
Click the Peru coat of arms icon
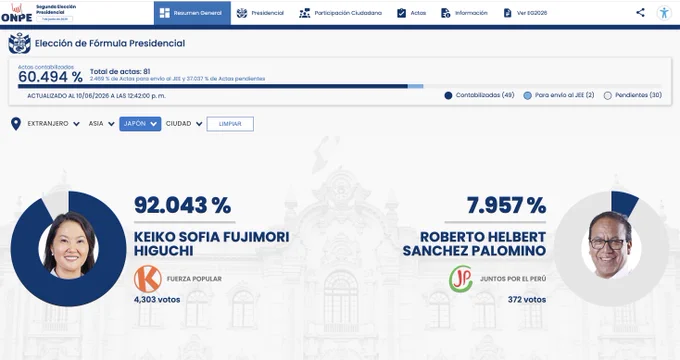click(20, 43)
